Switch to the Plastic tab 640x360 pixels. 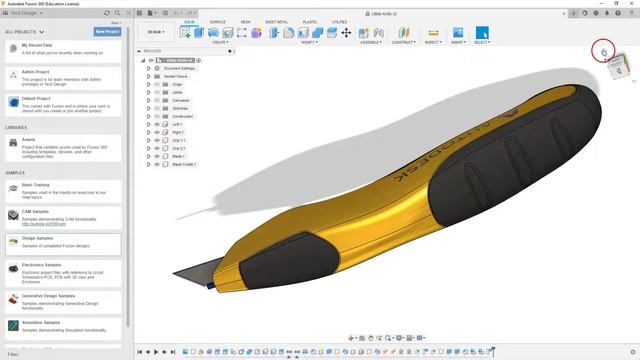(x=309, y=22)
